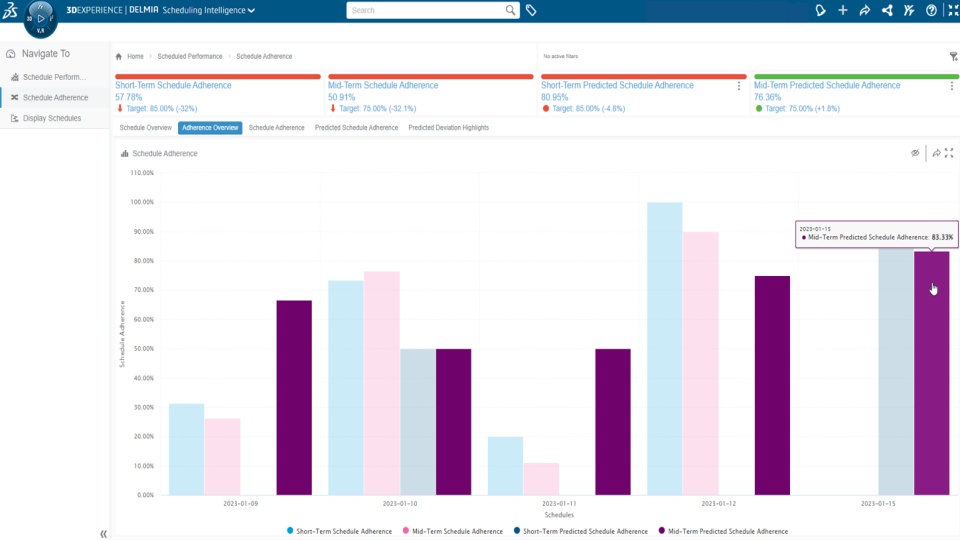960x540 pixels.
Task: Open the help question mark icon
Action: click(931, 10)
